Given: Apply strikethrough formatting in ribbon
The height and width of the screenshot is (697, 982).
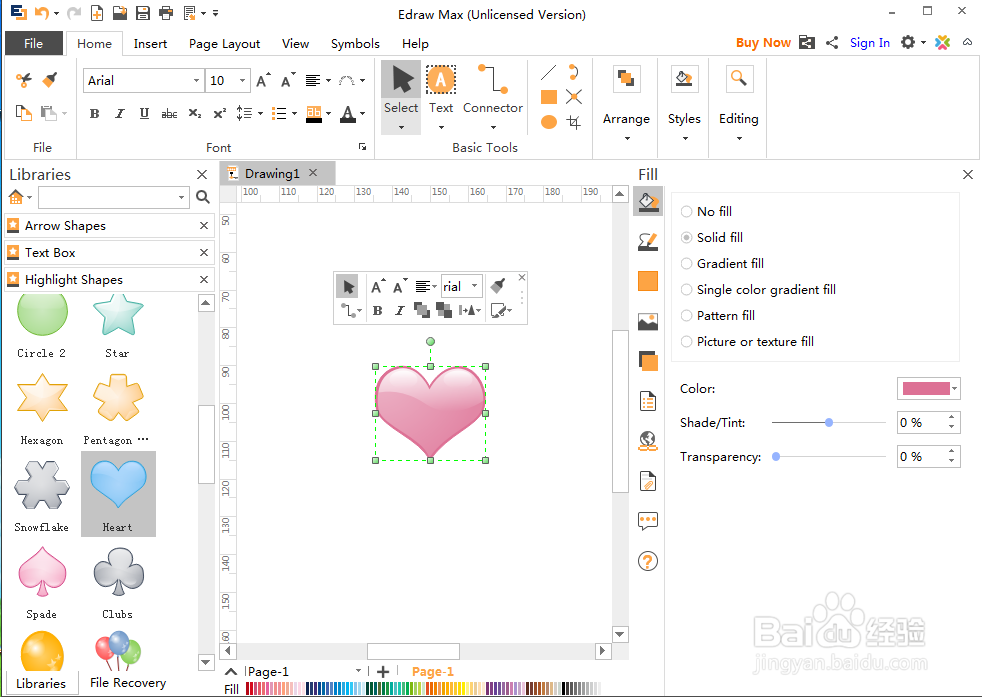Looking at the screenshot, I should (169, 113).
